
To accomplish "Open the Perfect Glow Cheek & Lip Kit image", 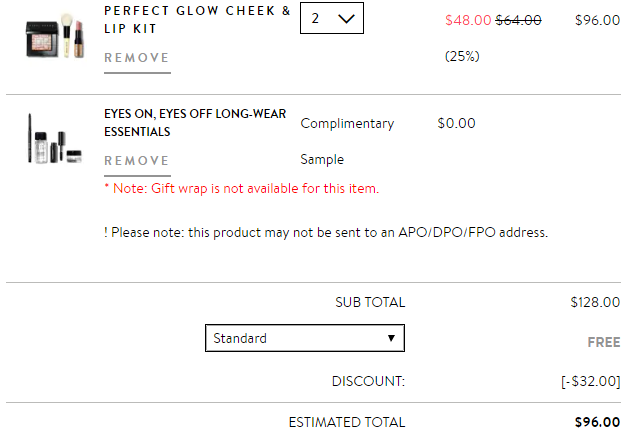I will click(55, 36).
